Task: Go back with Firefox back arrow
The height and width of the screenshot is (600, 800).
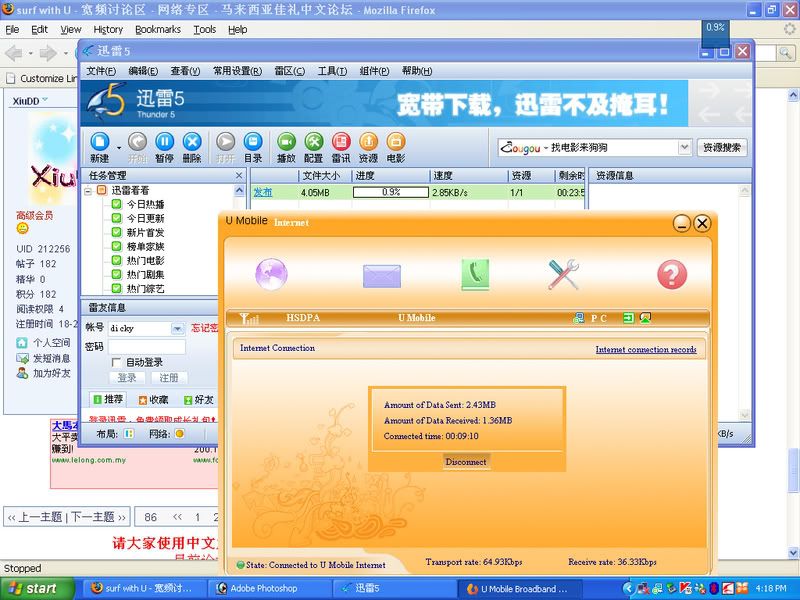Action: [14, 53]
